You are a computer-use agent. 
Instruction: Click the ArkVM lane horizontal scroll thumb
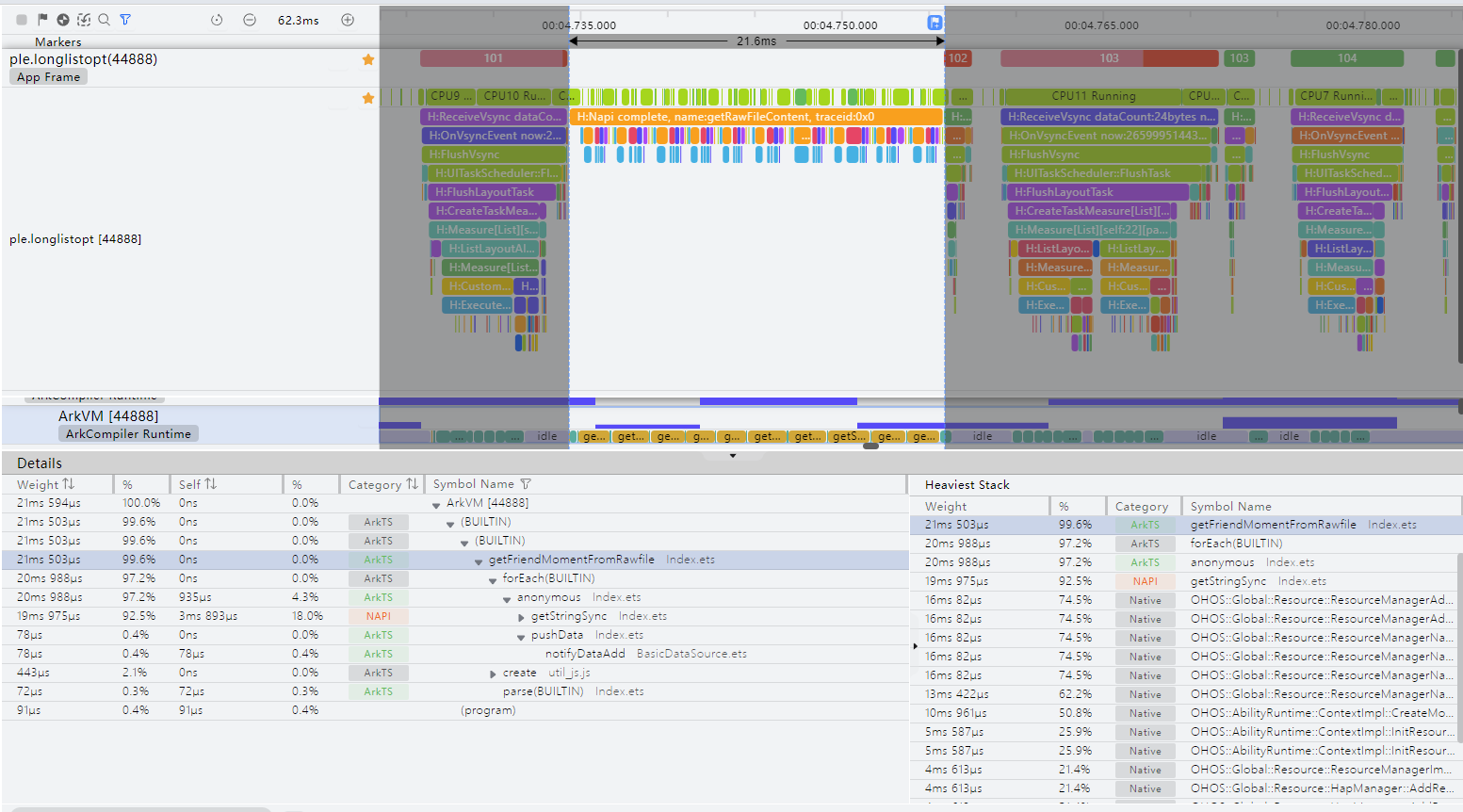click(871, 446)
